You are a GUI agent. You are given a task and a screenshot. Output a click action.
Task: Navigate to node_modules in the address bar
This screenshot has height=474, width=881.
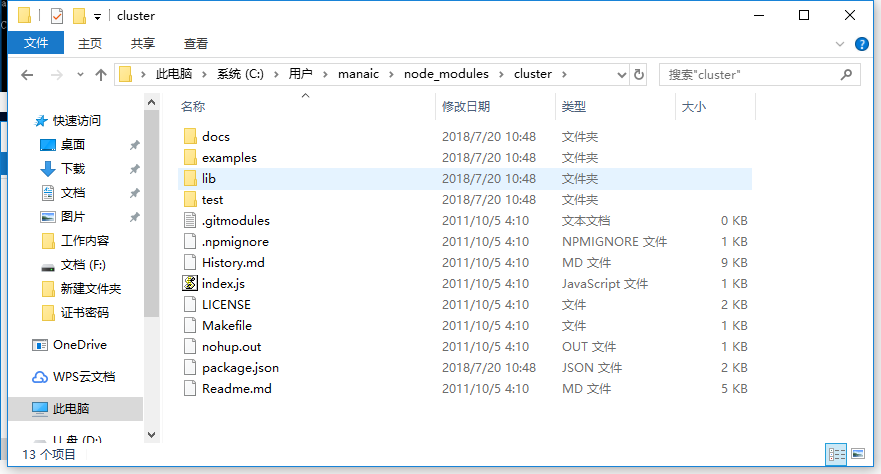[x=446, y=74]
